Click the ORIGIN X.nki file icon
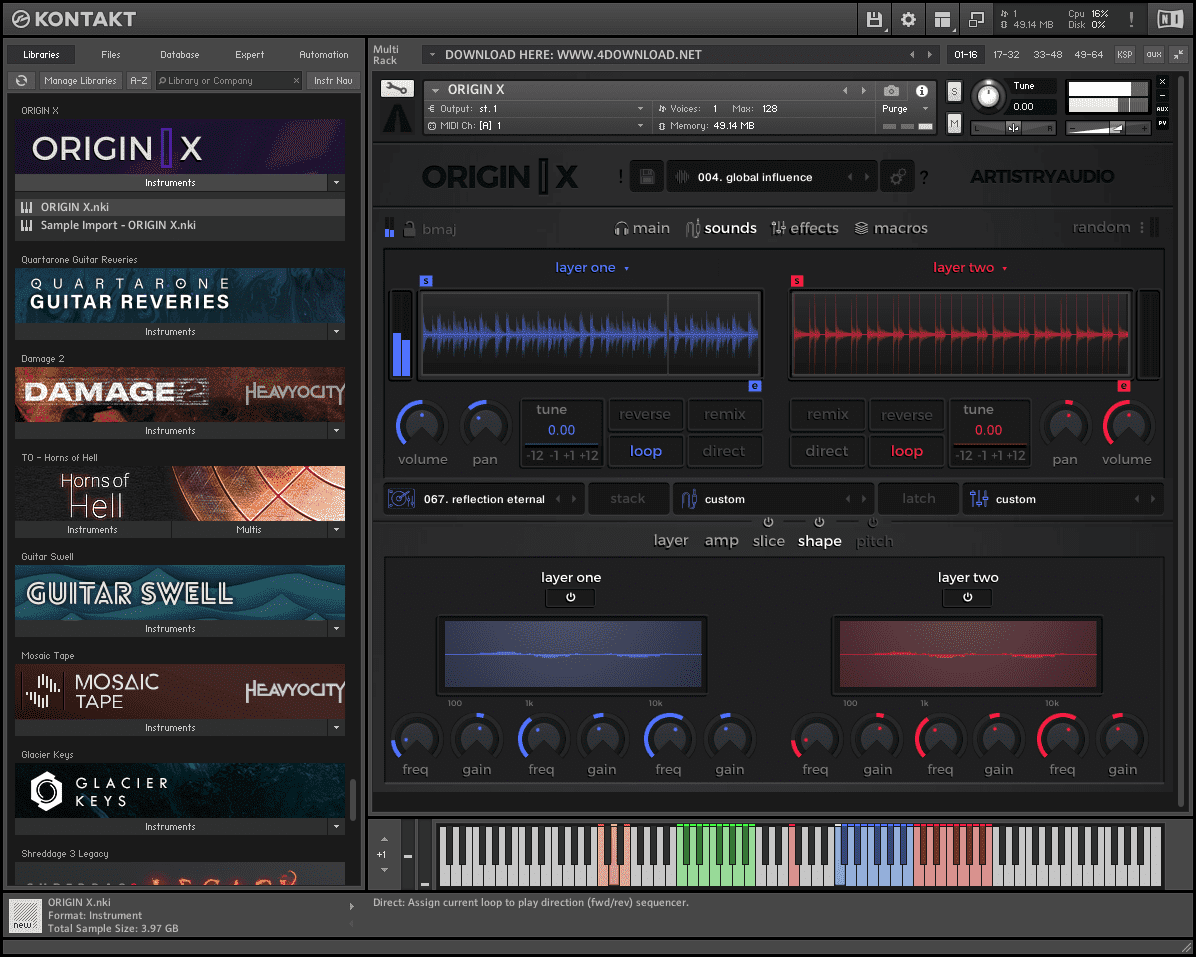The width and height of the screenshot is (1196, 957). coord(27,207)
